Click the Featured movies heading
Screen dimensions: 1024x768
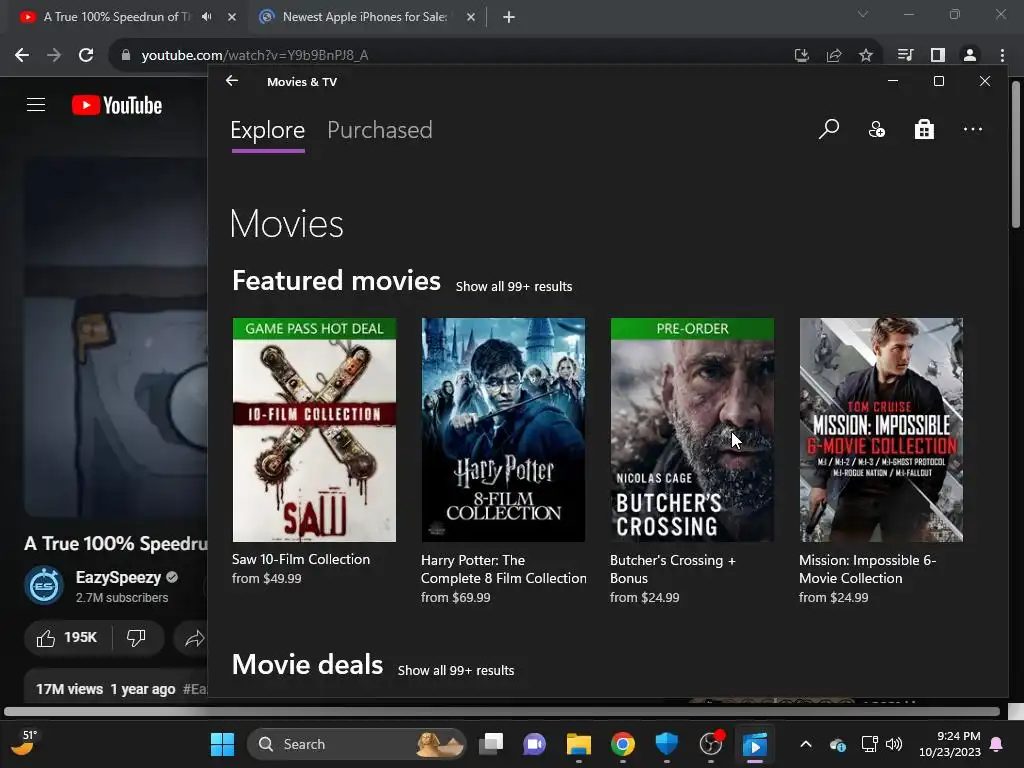[336, 281]
